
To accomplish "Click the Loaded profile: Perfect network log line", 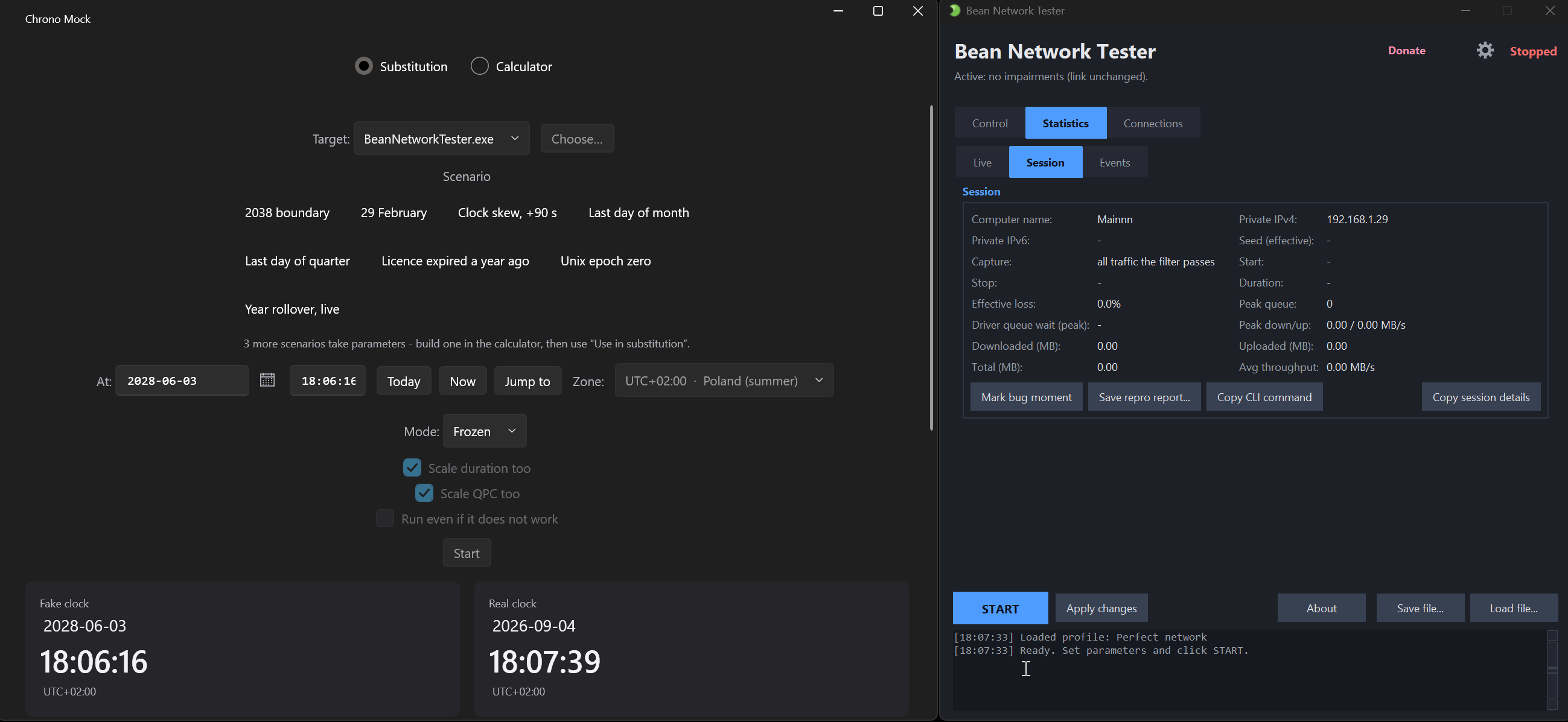I will pyautogui.click(x=1080, y=637).
